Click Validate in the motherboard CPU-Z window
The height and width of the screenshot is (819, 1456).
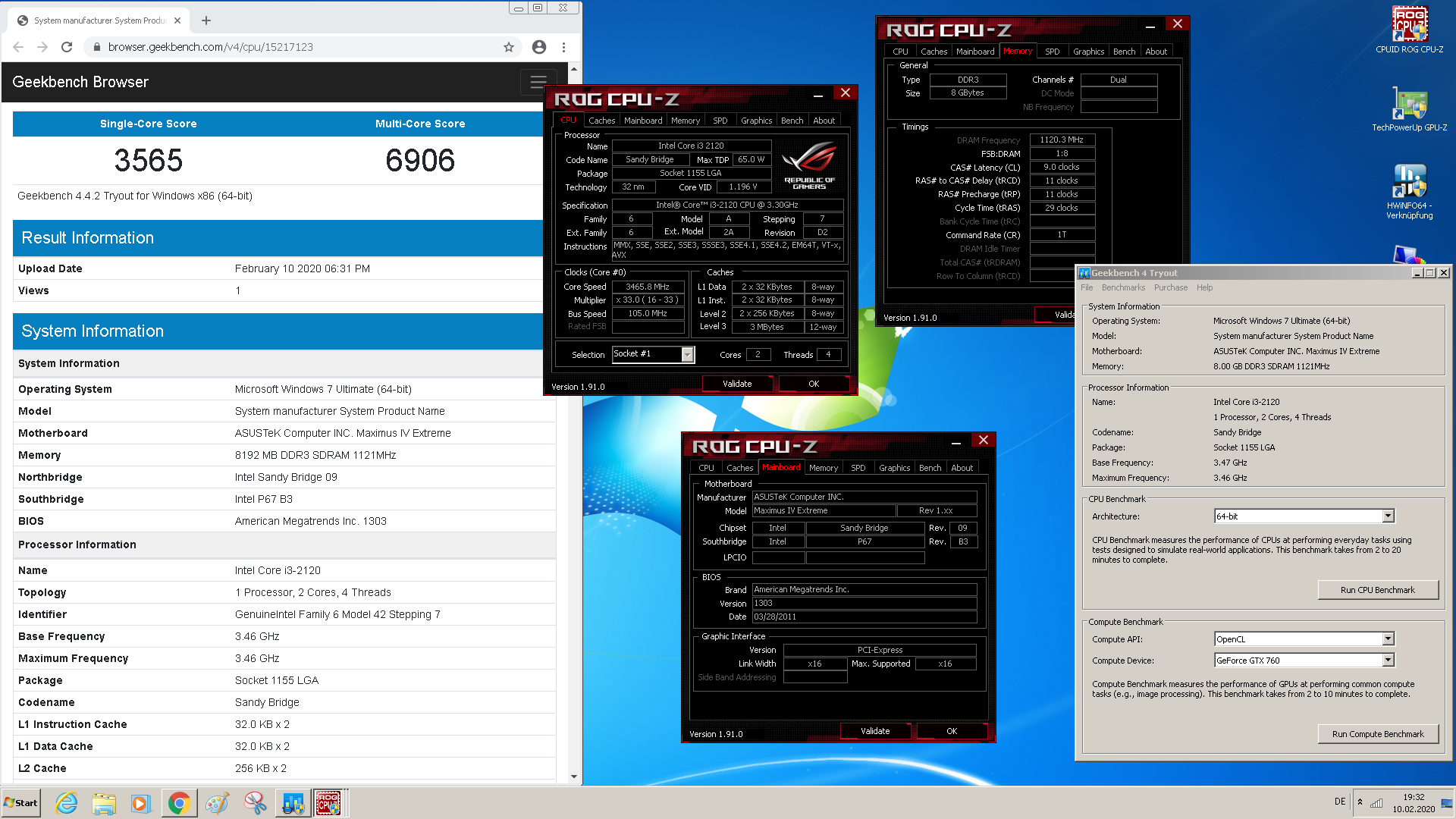click(875, 731)
